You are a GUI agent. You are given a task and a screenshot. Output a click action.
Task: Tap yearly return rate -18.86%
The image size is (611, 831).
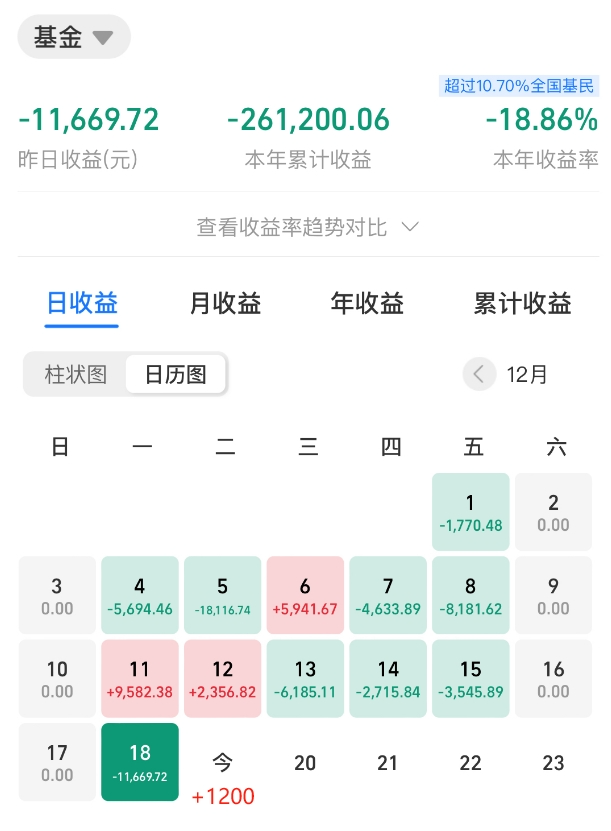542,119
